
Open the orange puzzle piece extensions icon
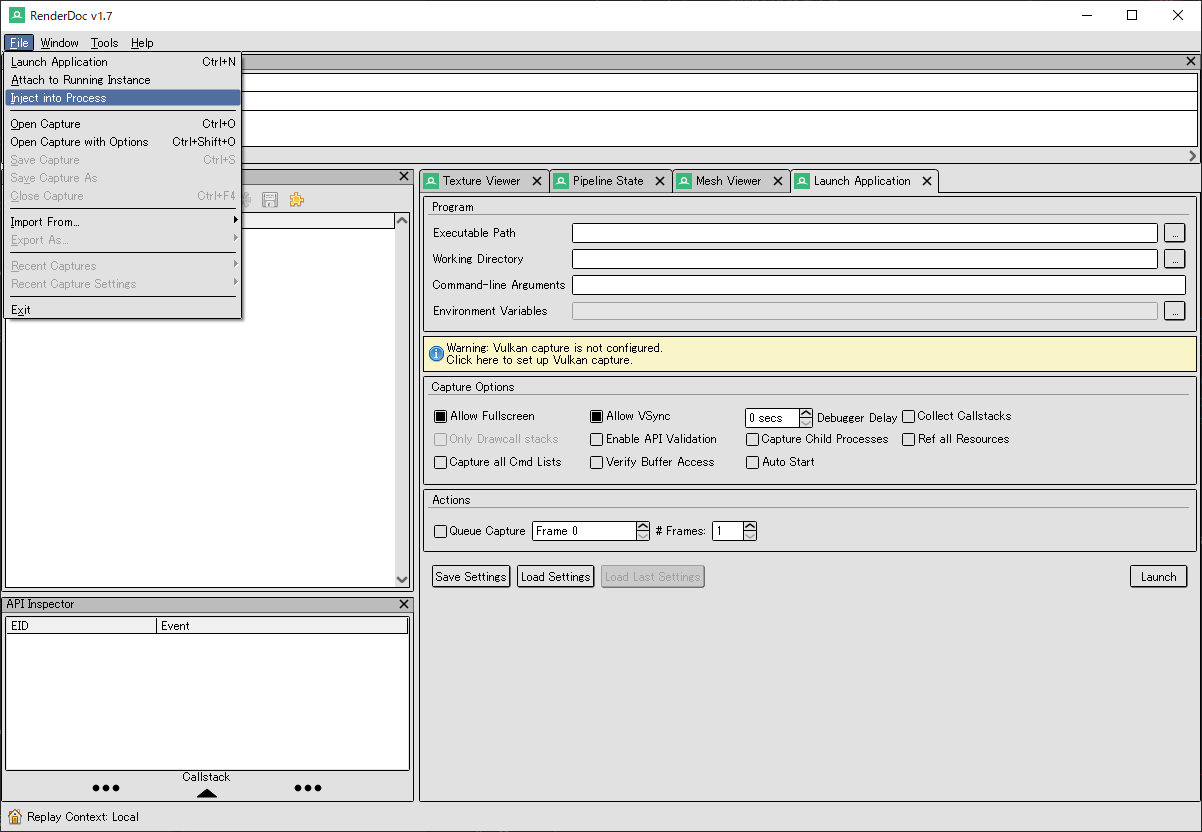pyautogui.click(x=296, y=199)
